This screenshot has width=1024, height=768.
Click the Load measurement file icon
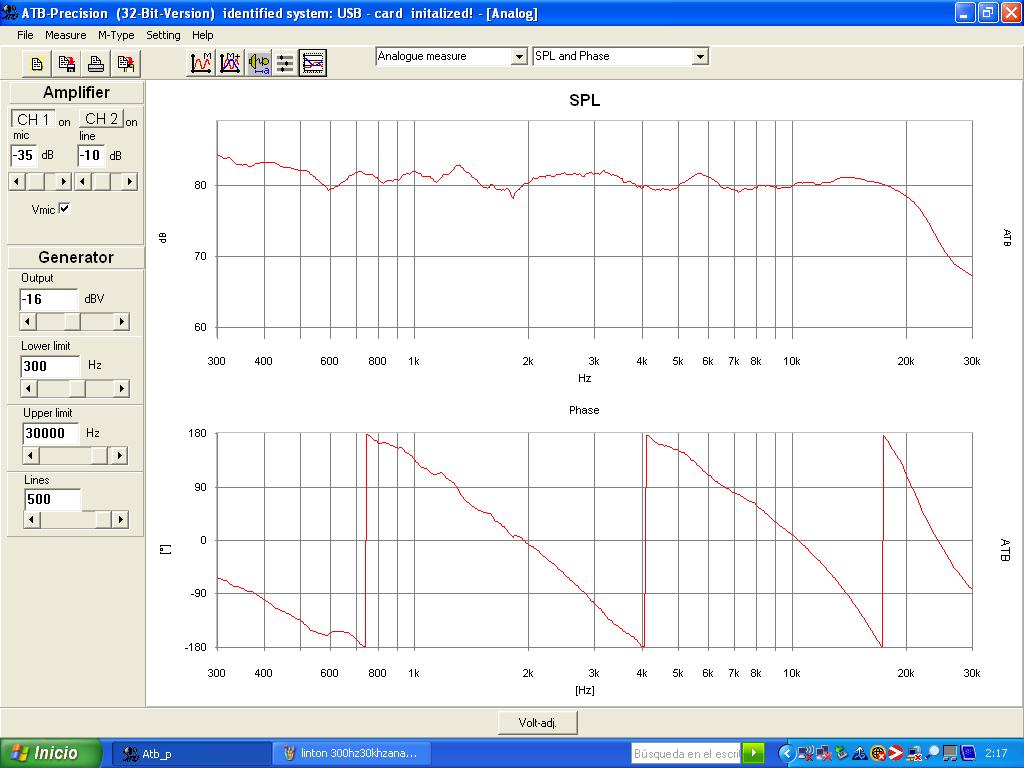tap(125, 63)
